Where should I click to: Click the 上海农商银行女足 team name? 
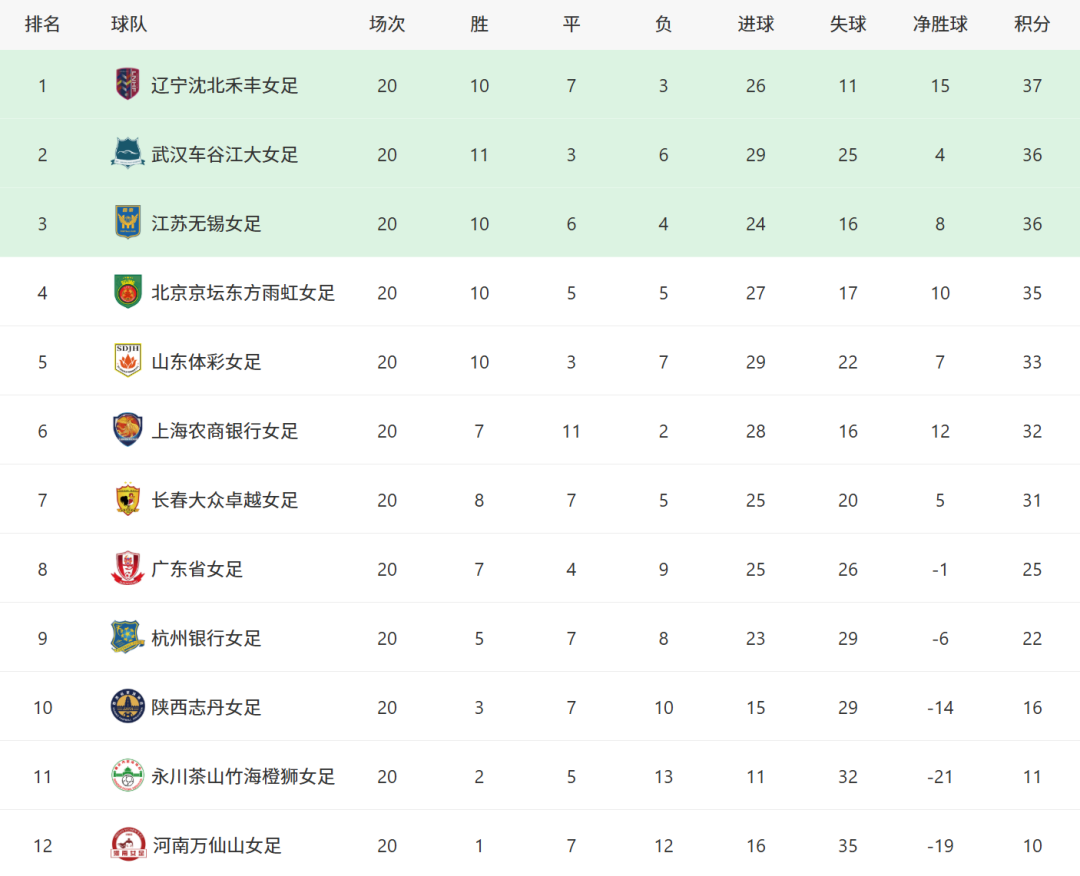click(225, 431)
